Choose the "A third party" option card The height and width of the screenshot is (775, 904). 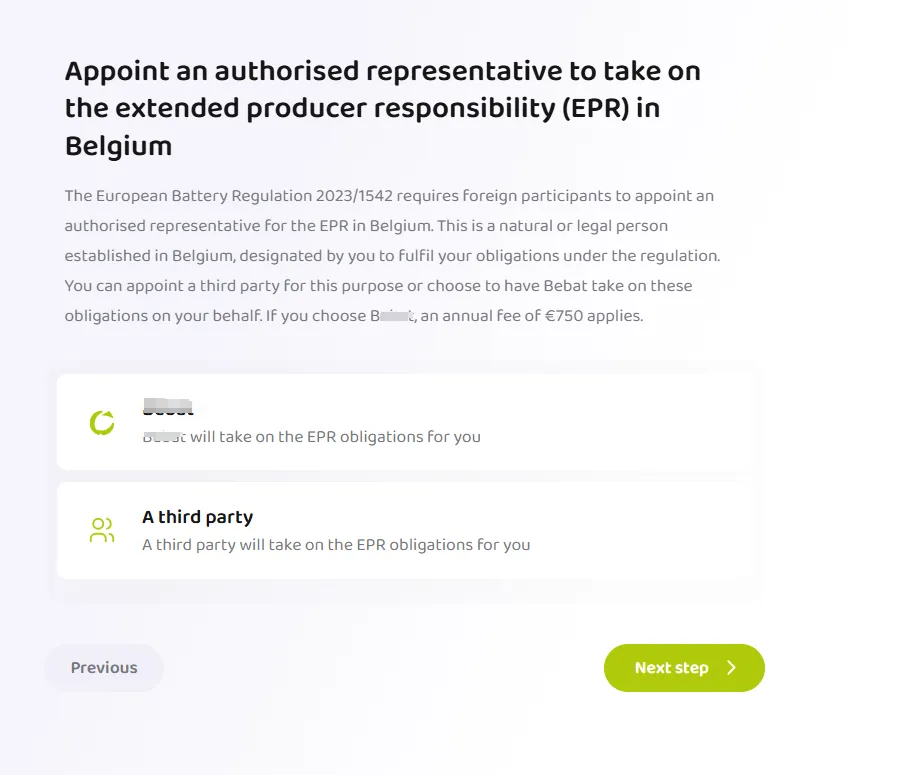(x=404, y=530)
